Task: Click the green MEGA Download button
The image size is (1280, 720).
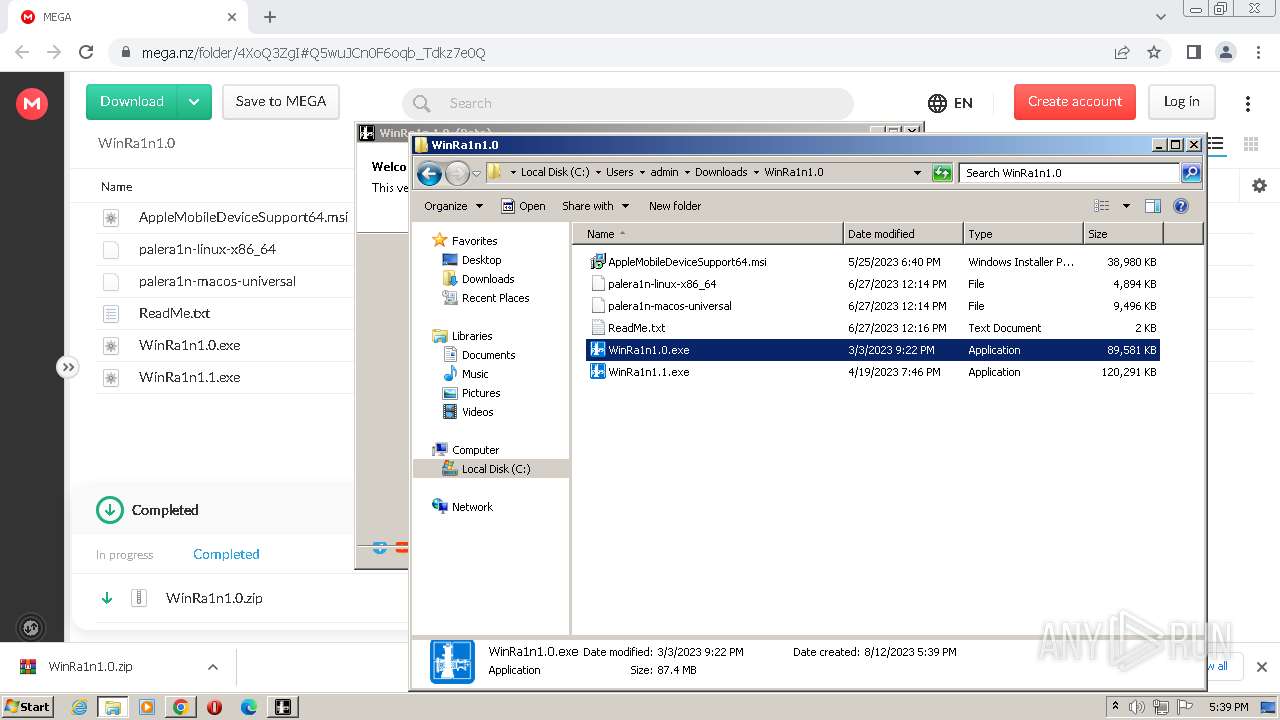Action: click(132, 102)
